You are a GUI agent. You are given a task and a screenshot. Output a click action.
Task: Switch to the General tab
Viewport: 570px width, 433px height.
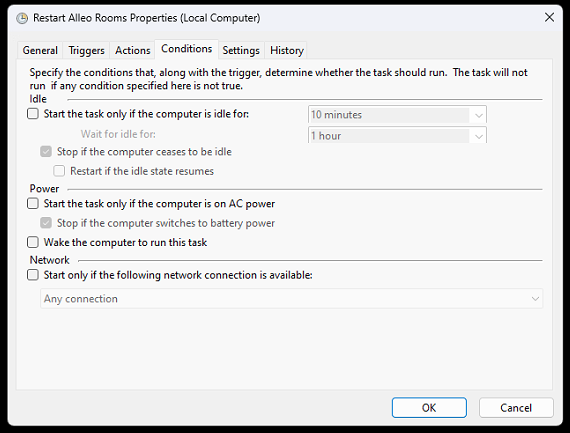coord(40,50)
